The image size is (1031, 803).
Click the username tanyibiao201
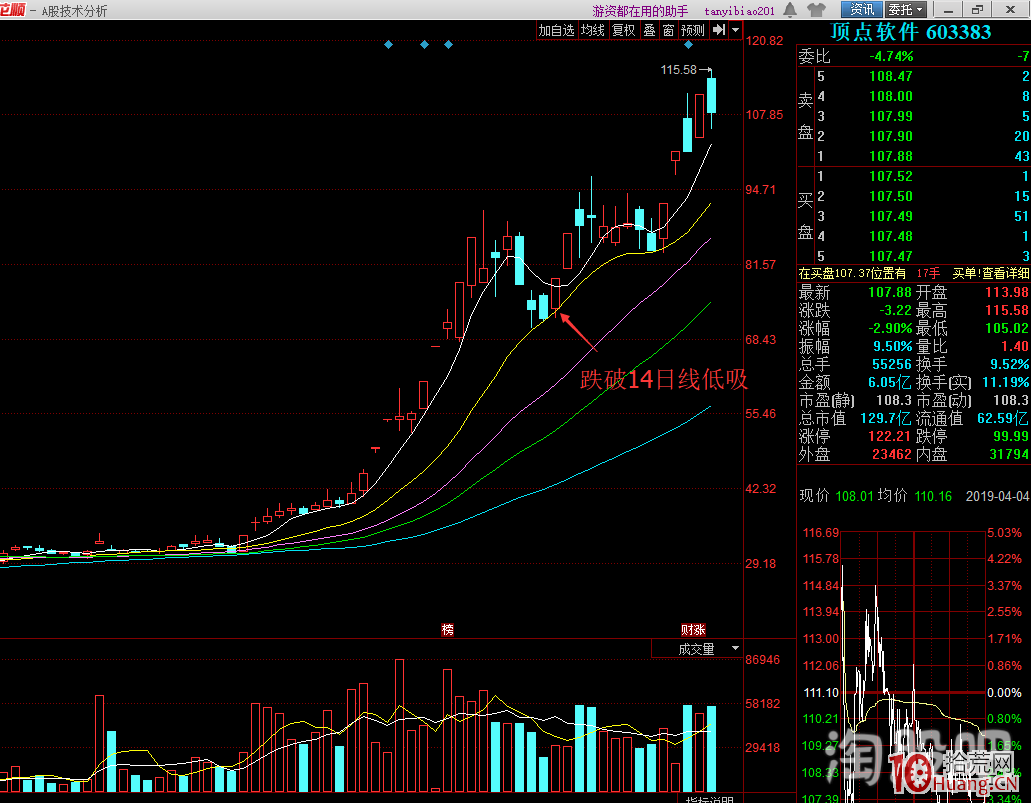click(739, 11)
